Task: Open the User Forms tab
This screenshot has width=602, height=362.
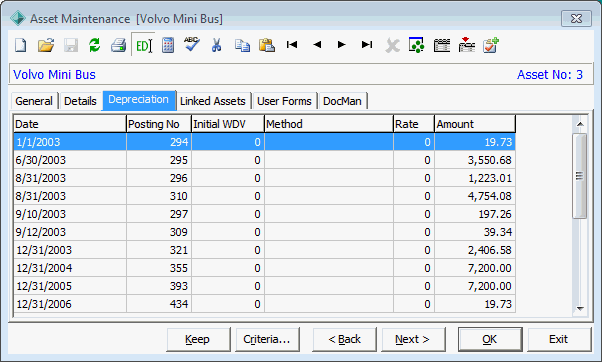Action: click(284, 101)
